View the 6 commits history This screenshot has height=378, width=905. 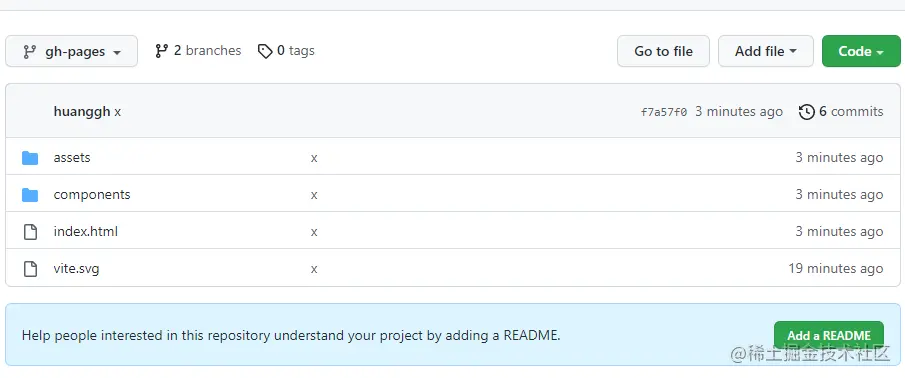pos(841,111)
